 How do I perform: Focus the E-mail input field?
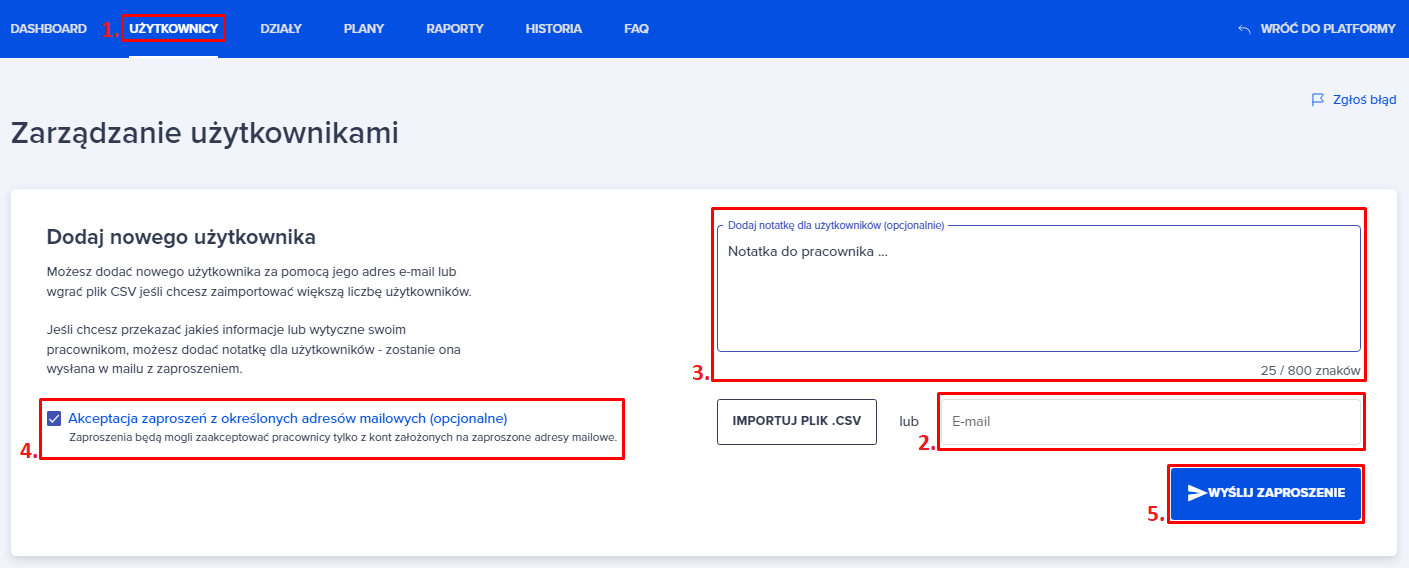click(1150, 422)
